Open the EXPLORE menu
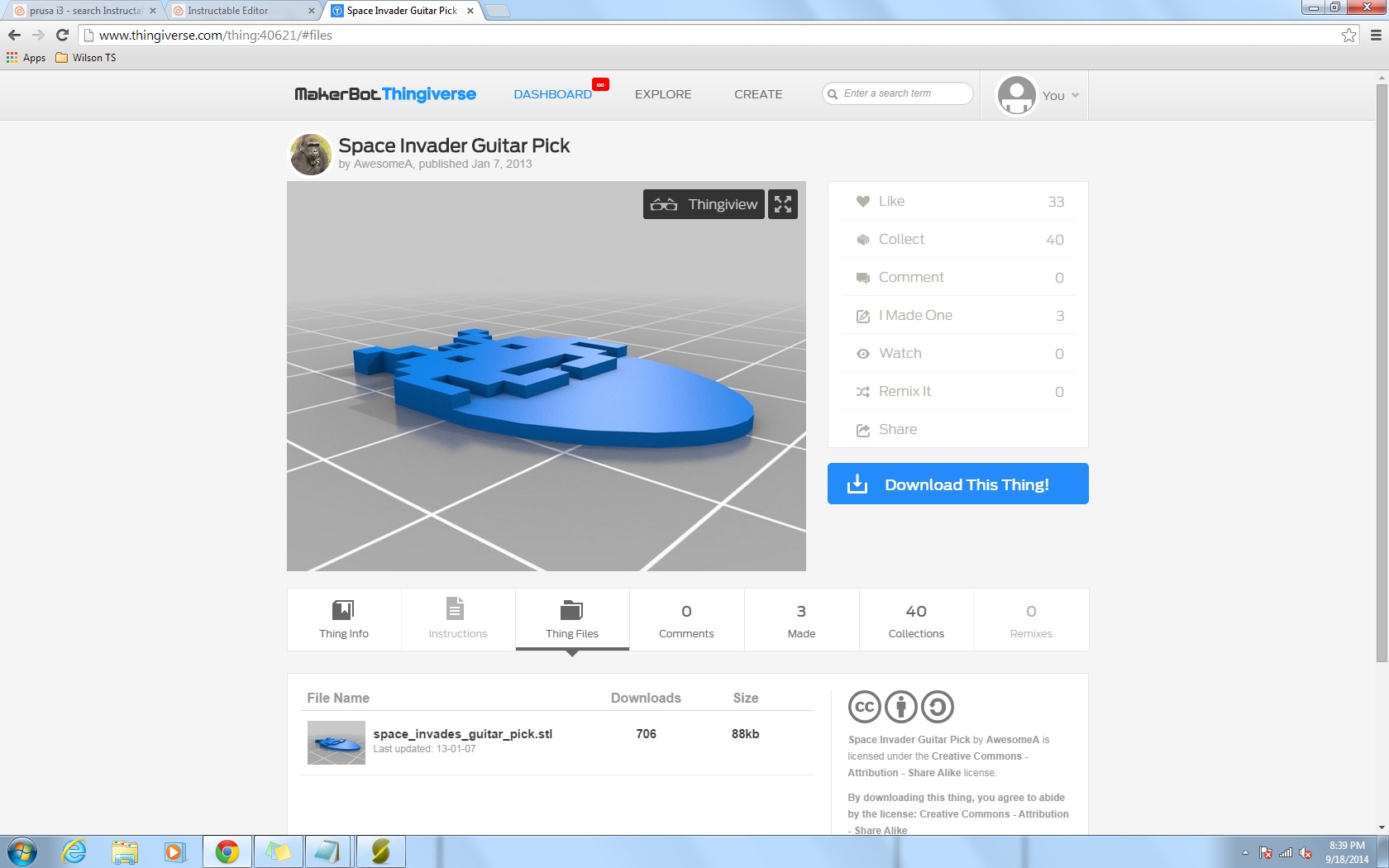Screen dimensions: 1389x868 point(663,94)
